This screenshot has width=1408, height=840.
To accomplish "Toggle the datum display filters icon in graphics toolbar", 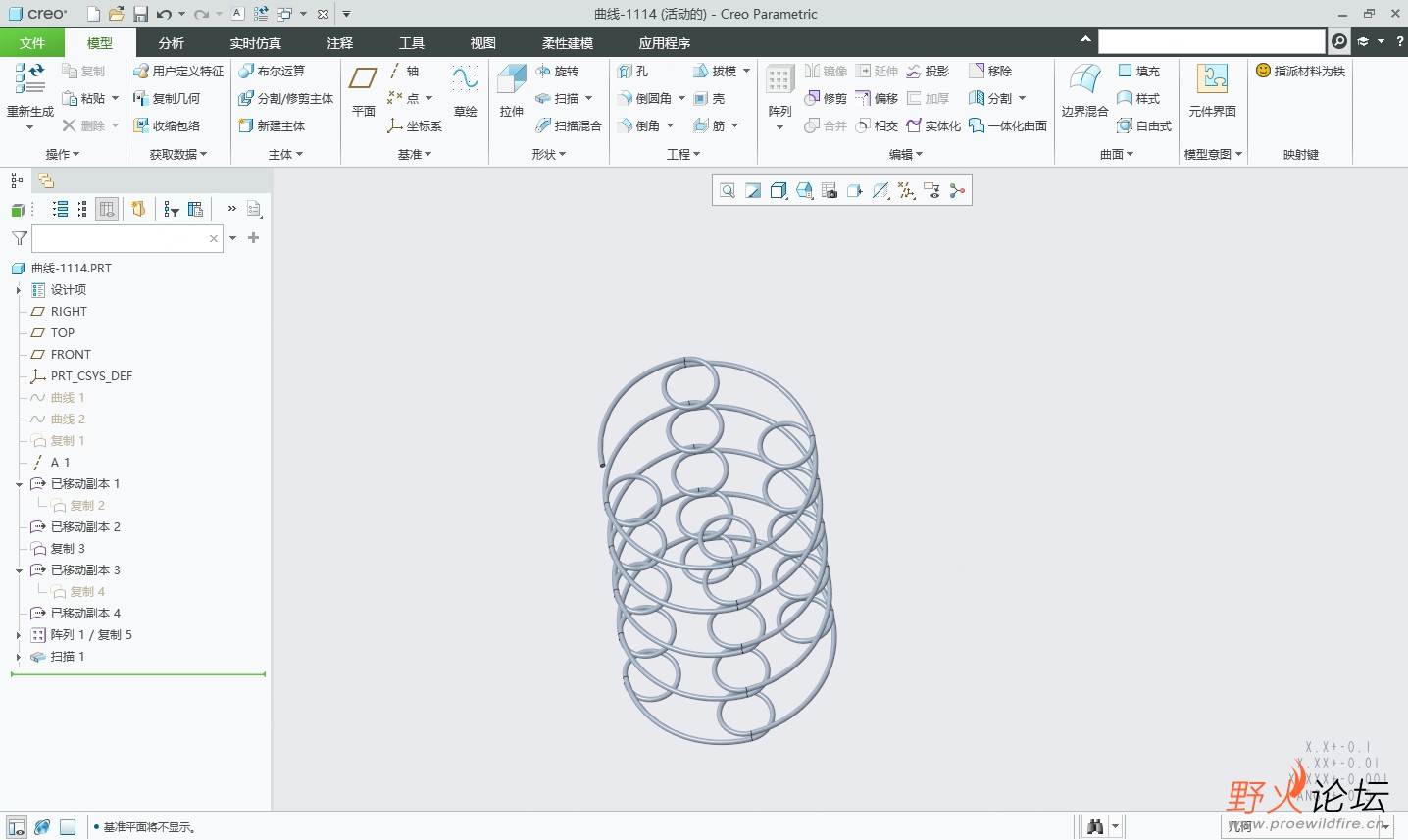I will (906, 191).
